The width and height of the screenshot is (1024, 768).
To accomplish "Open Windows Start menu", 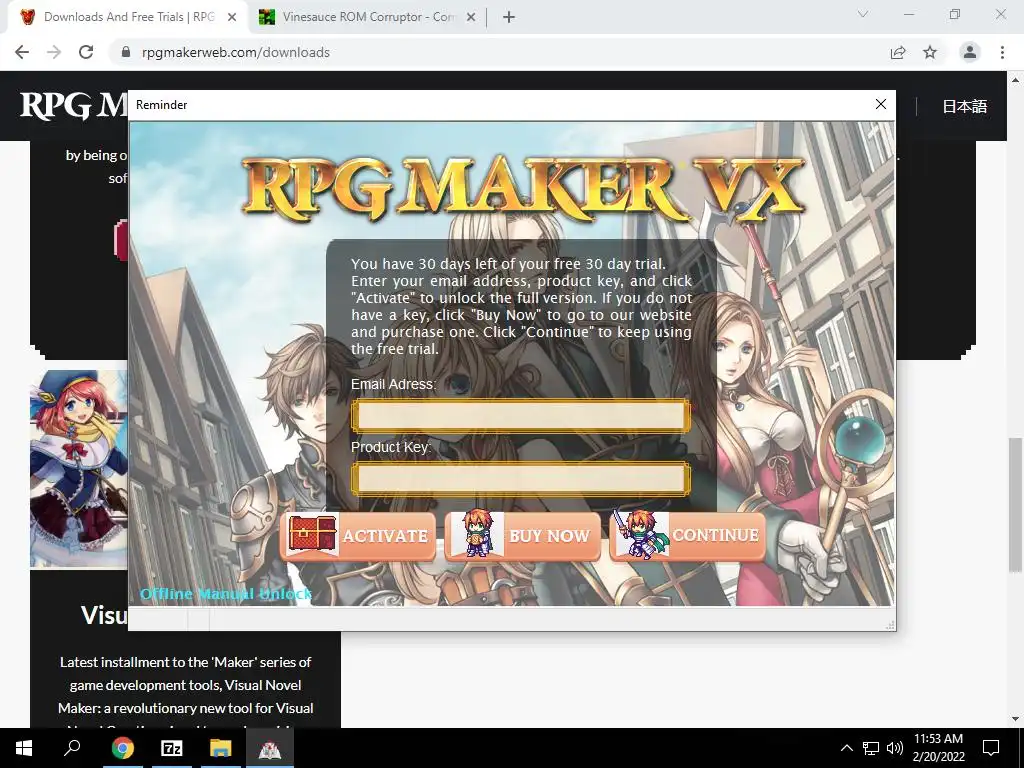I will 24,748.
